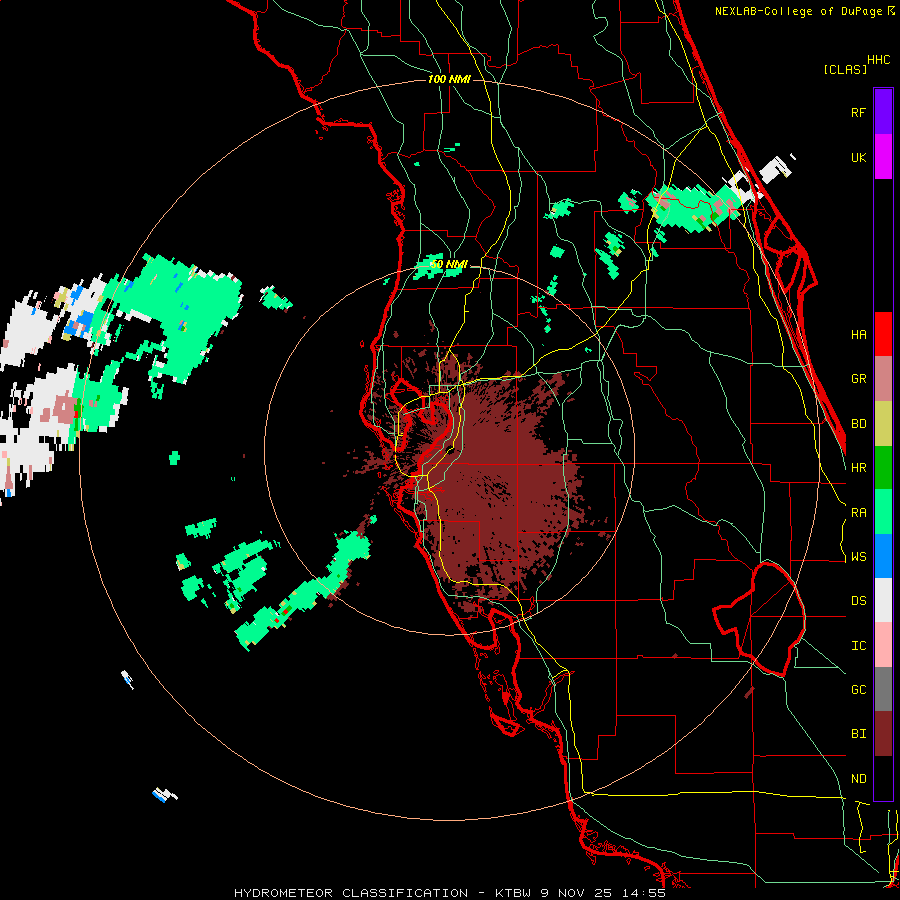This screenshot has width=900, height=900.
Task: Click the IC legend label
Action: coord(858,646)
